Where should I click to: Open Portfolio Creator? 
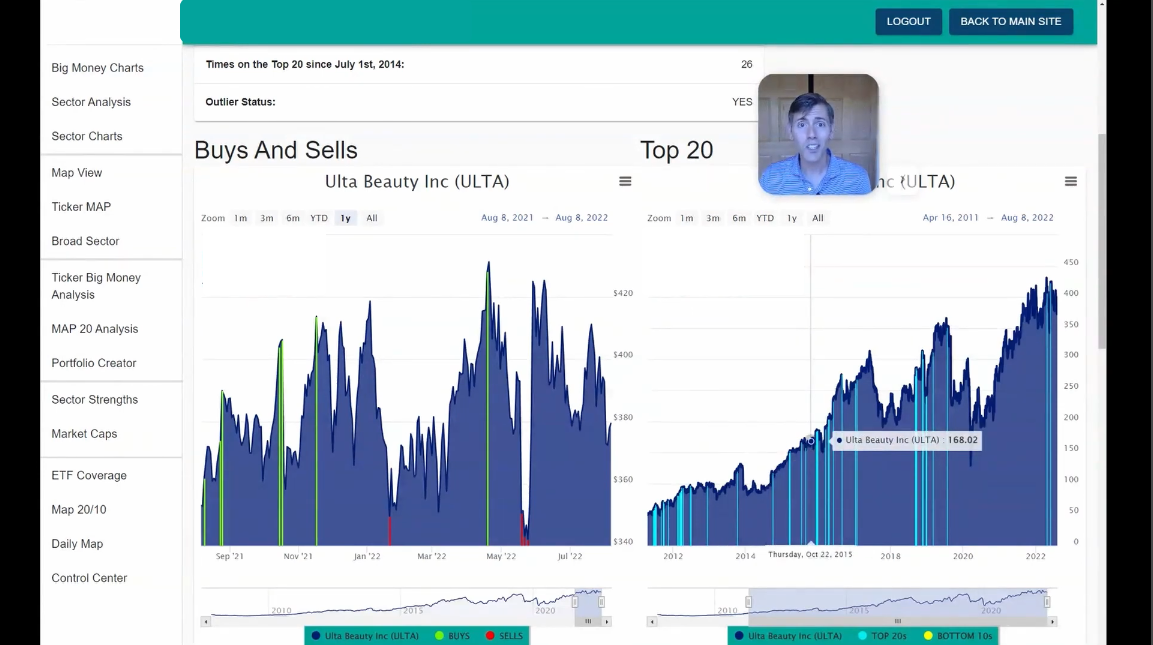click(94, 363)
